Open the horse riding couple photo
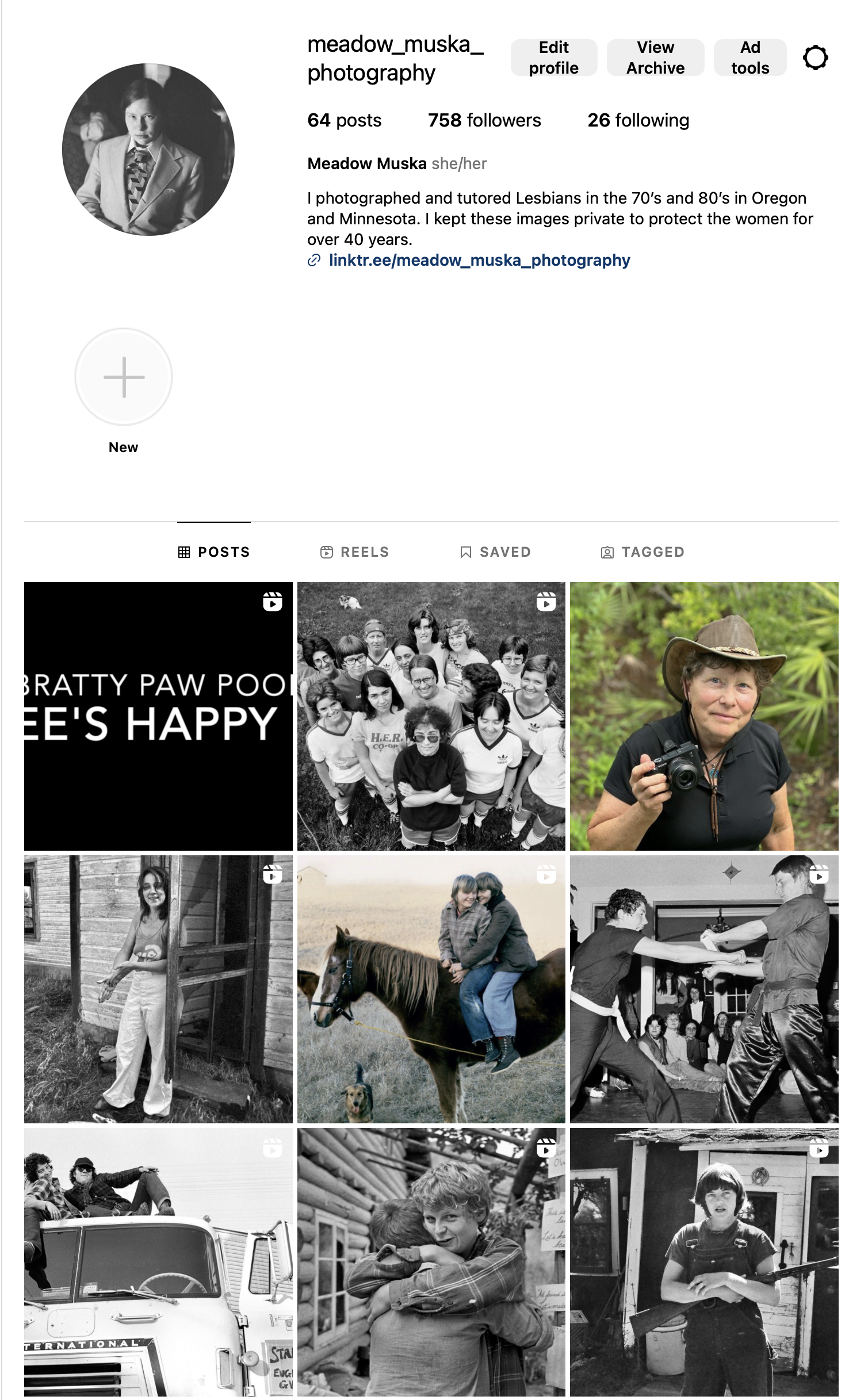Viewport: 849px width, 1400px height. tap(431, 989)
